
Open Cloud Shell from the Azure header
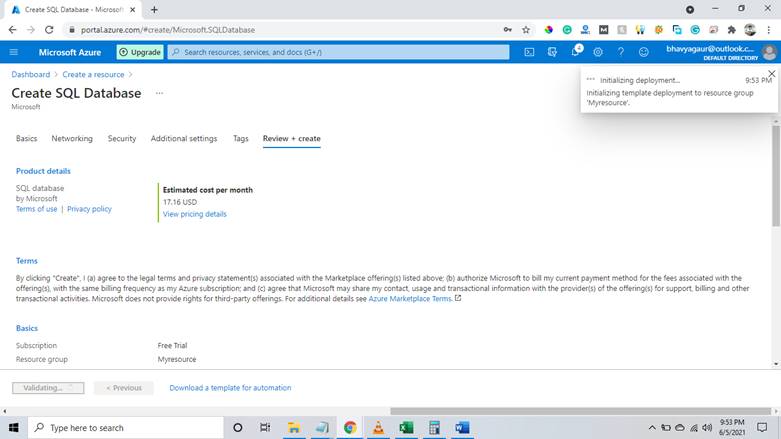529,52
